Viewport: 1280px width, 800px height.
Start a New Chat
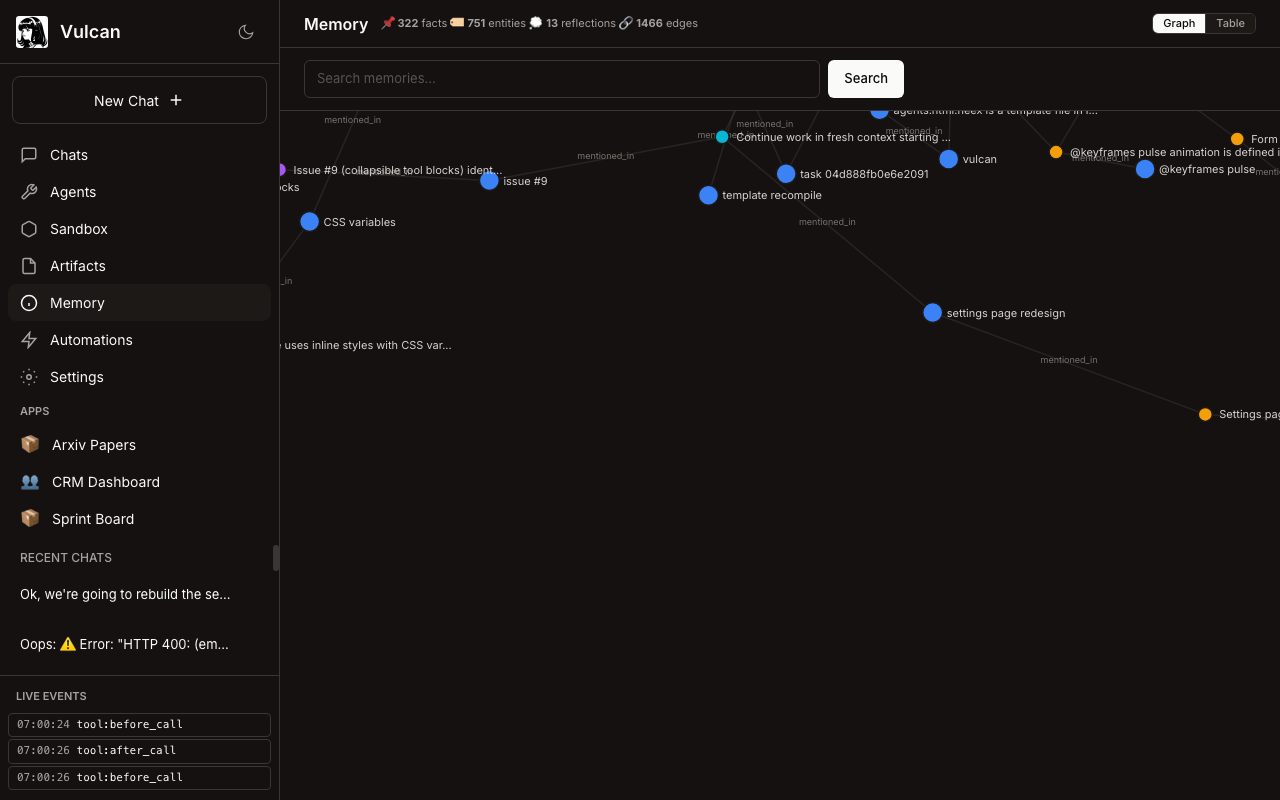point(139,100)
